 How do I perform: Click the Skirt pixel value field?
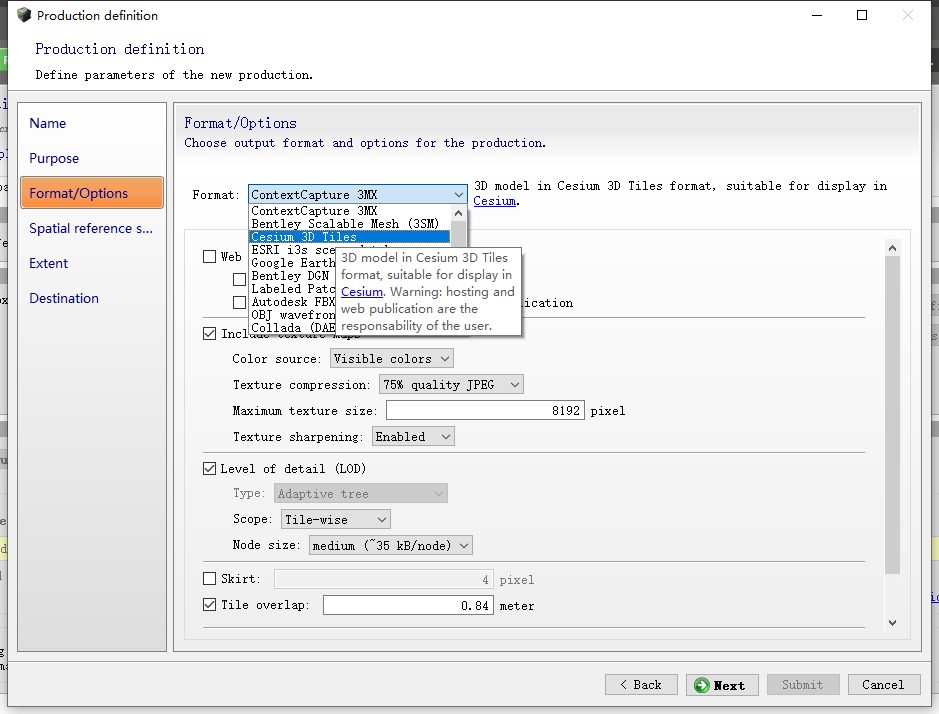pos(384,579)
